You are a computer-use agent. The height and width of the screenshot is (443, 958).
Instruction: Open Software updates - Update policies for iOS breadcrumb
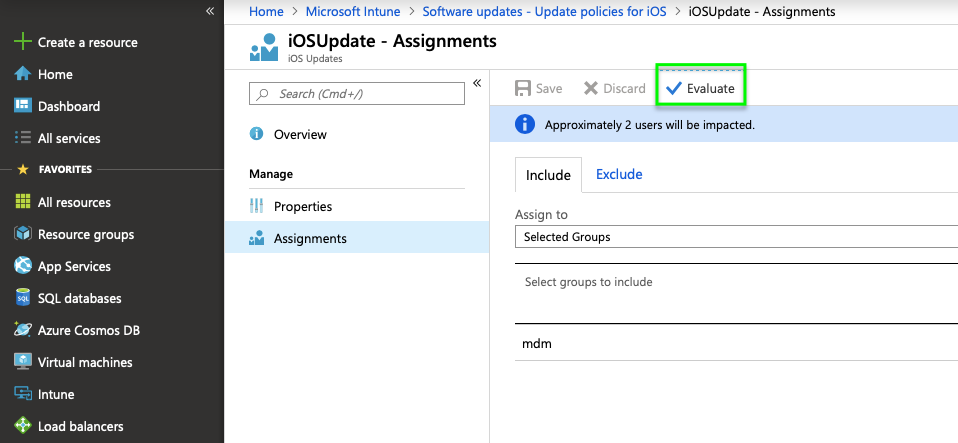pyautogui.click(x=544, y=12)
